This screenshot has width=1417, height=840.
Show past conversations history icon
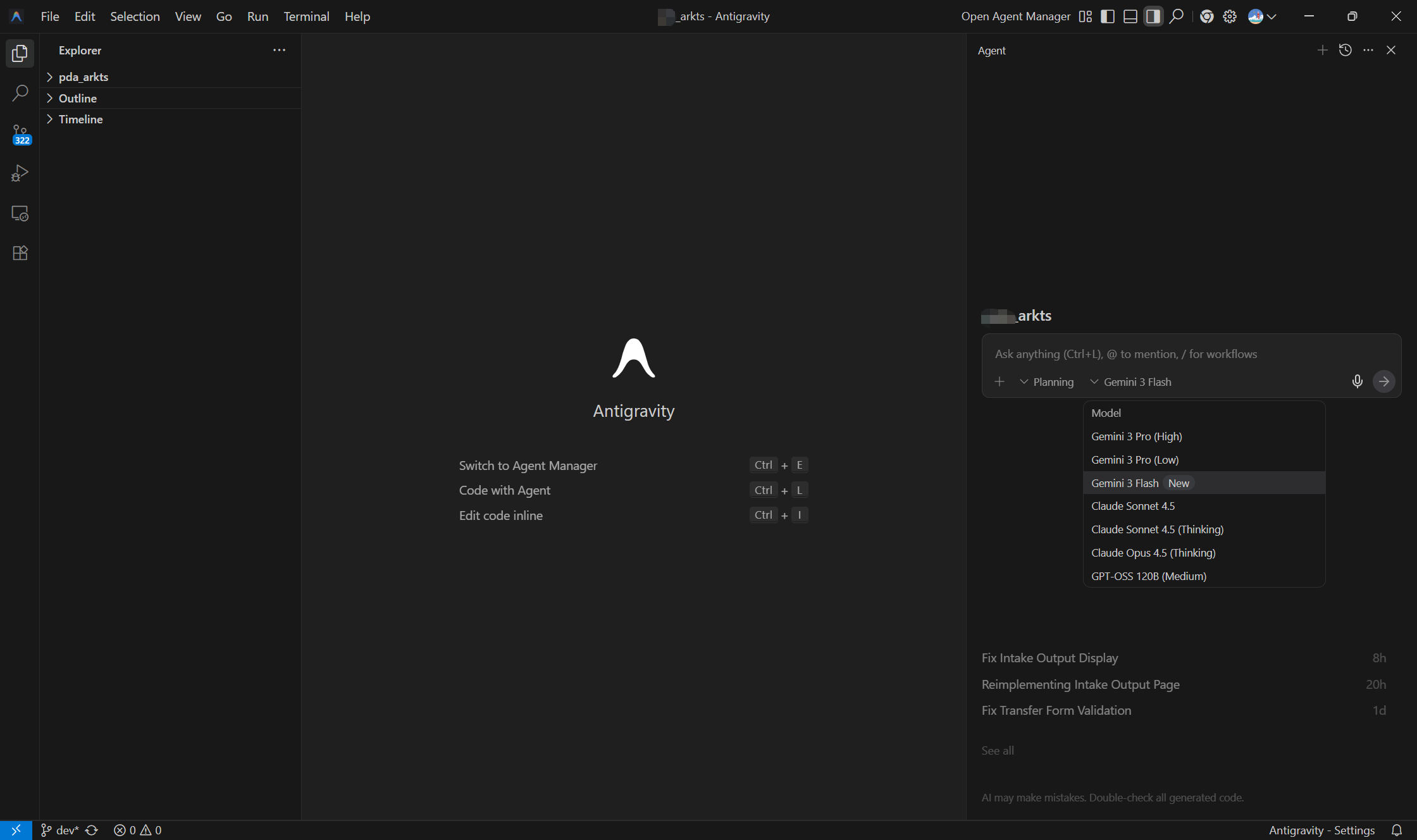1346,50
